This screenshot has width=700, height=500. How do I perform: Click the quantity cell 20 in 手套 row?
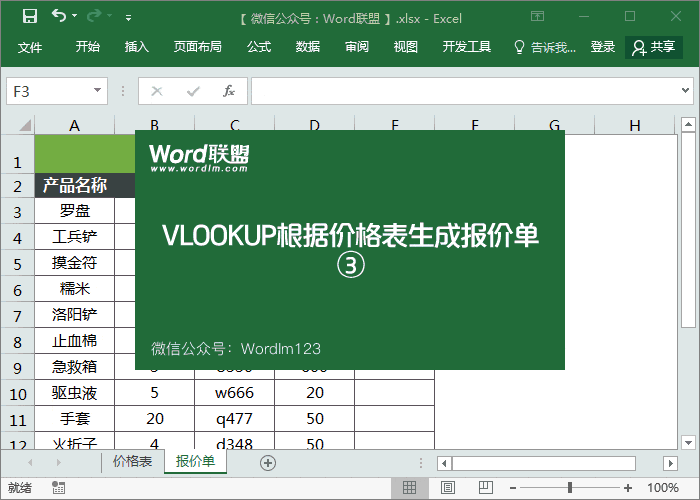pos(154,419)
